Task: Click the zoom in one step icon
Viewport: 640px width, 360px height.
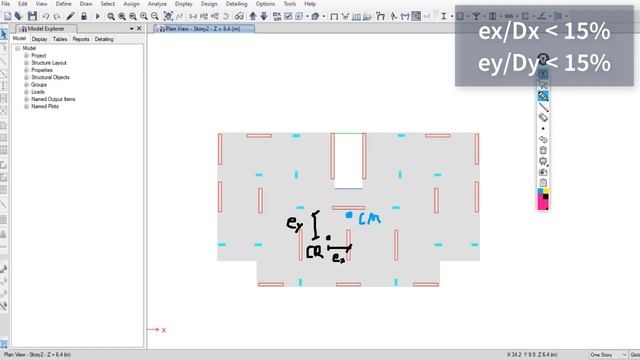Action: click(x=144, y=16)
